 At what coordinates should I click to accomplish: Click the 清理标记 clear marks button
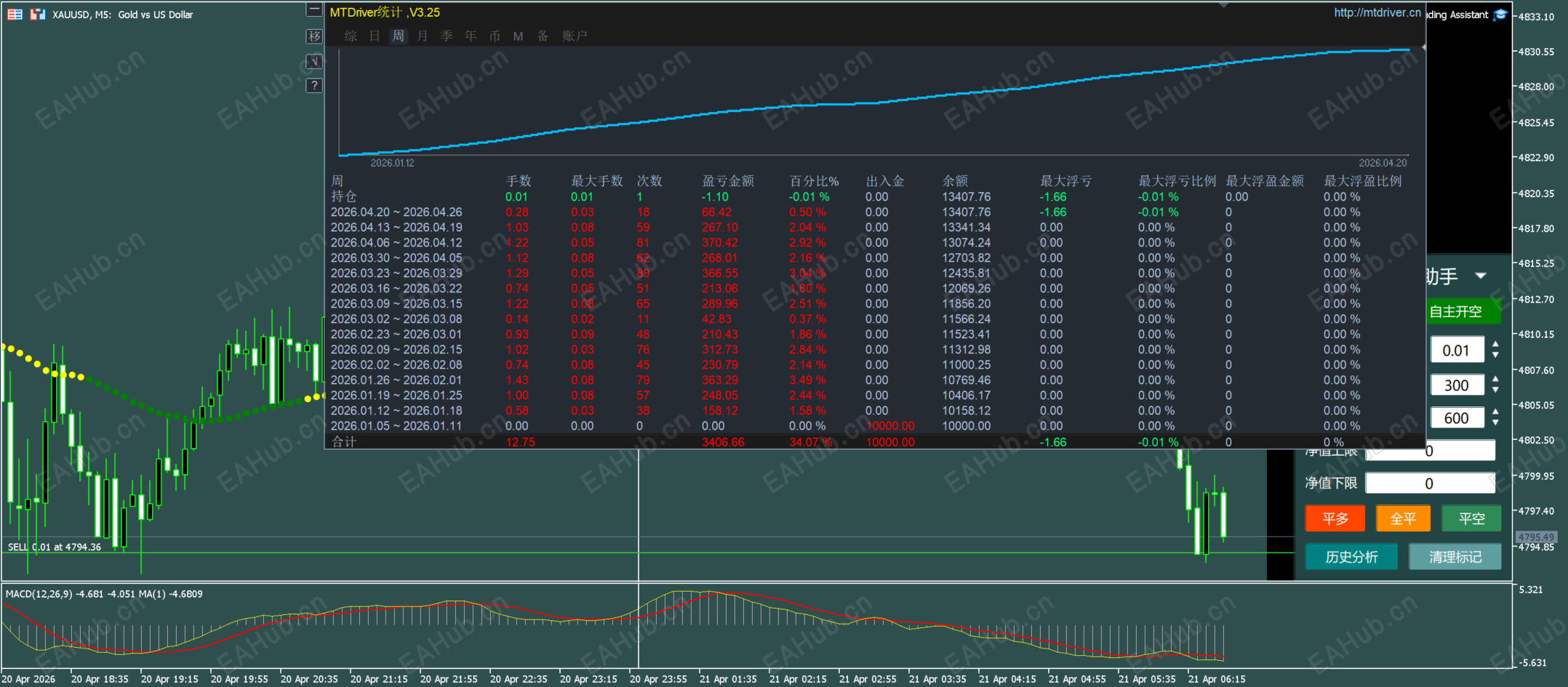coord(1455,557)
